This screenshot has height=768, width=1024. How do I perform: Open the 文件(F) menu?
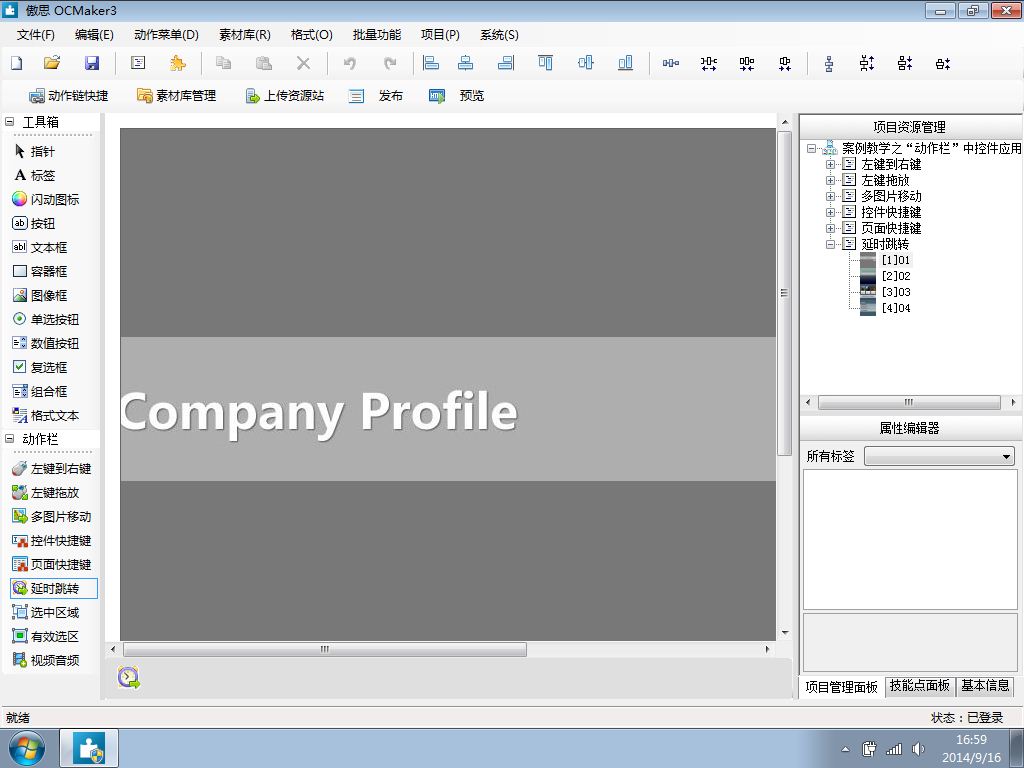click(35, 35)
